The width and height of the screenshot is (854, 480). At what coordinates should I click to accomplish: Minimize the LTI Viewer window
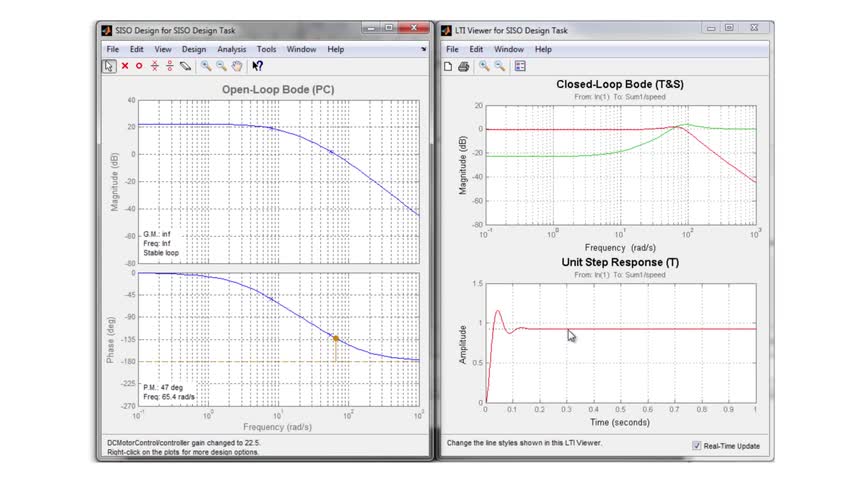[711, 28]
